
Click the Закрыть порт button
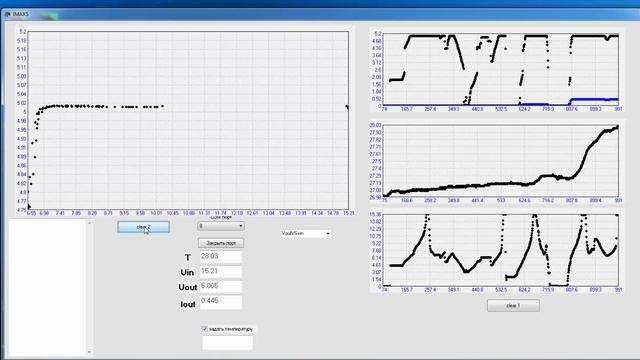point(221,243)
